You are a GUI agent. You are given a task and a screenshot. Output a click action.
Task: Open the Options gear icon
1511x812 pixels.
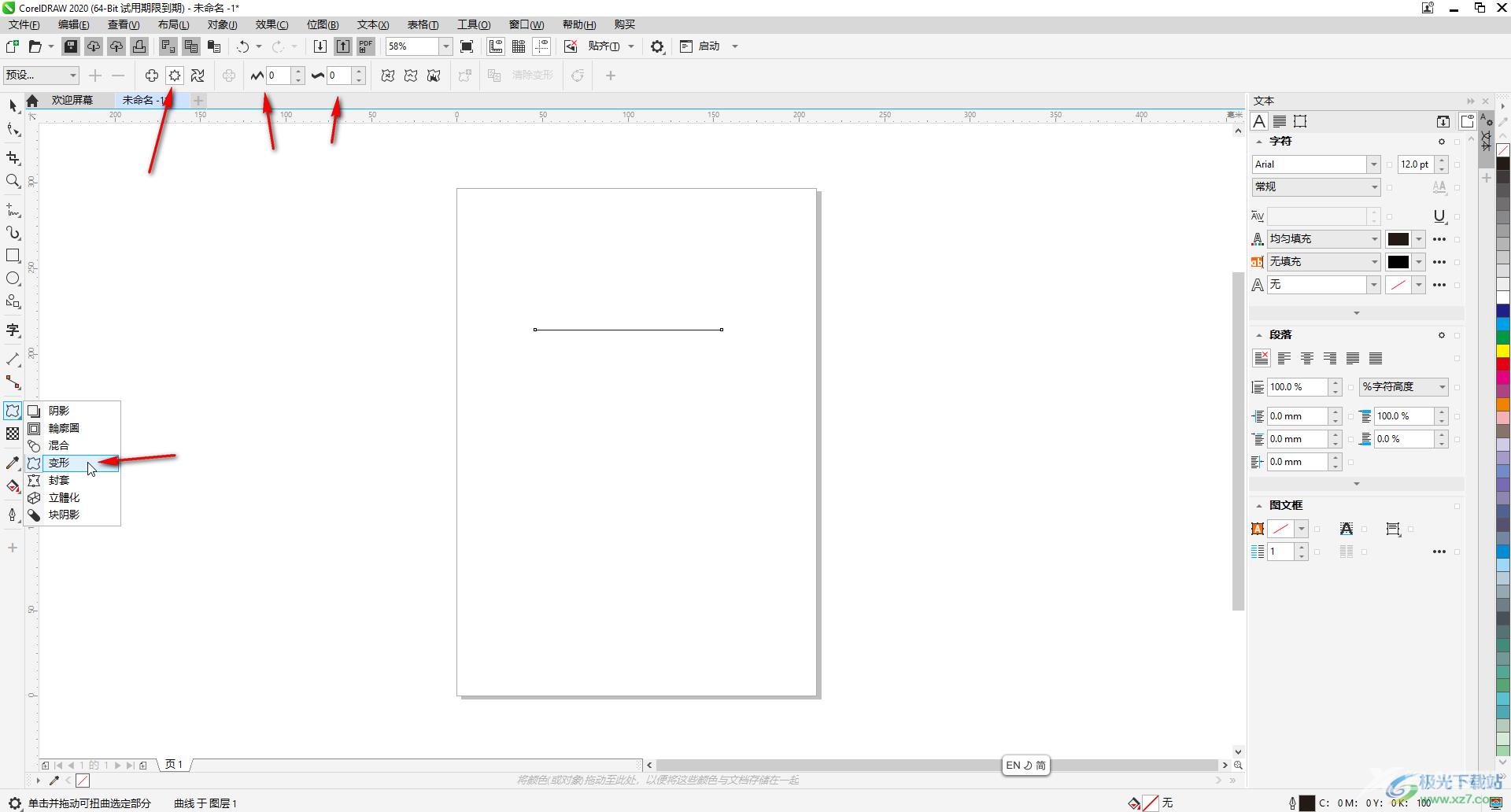pos(657,46)
